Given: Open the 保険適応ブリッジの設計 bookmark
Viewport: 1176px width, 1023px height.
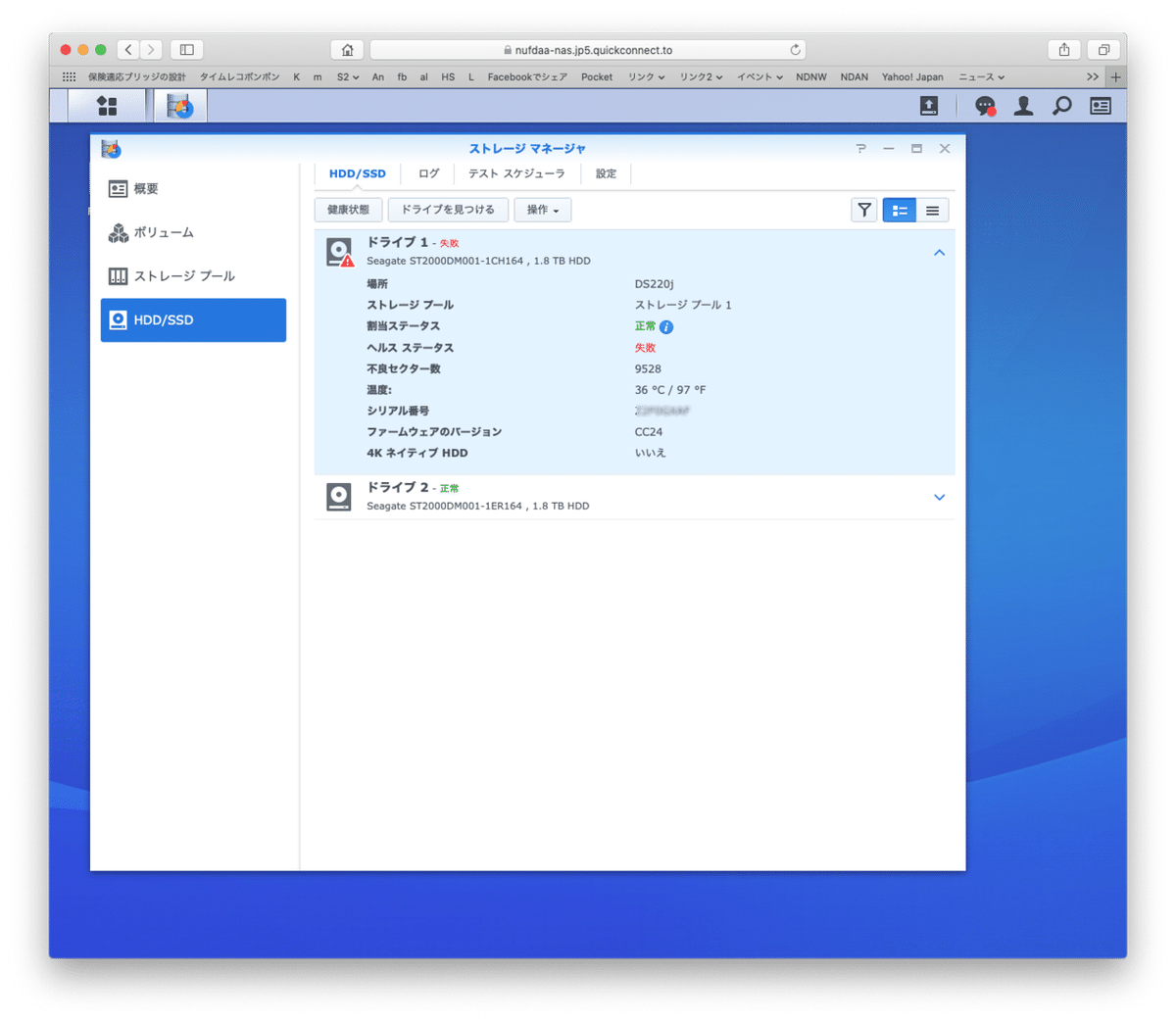Looking at the screenshot, I should 137,76.
